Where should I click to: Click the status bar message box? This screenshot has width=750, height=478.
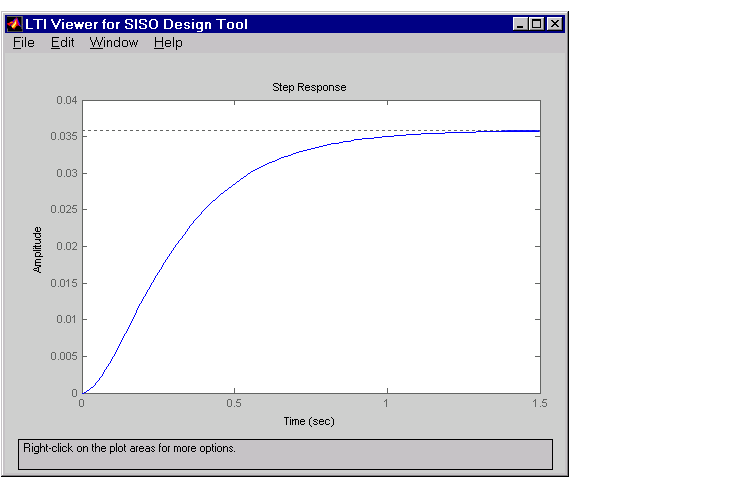[286, 454]
